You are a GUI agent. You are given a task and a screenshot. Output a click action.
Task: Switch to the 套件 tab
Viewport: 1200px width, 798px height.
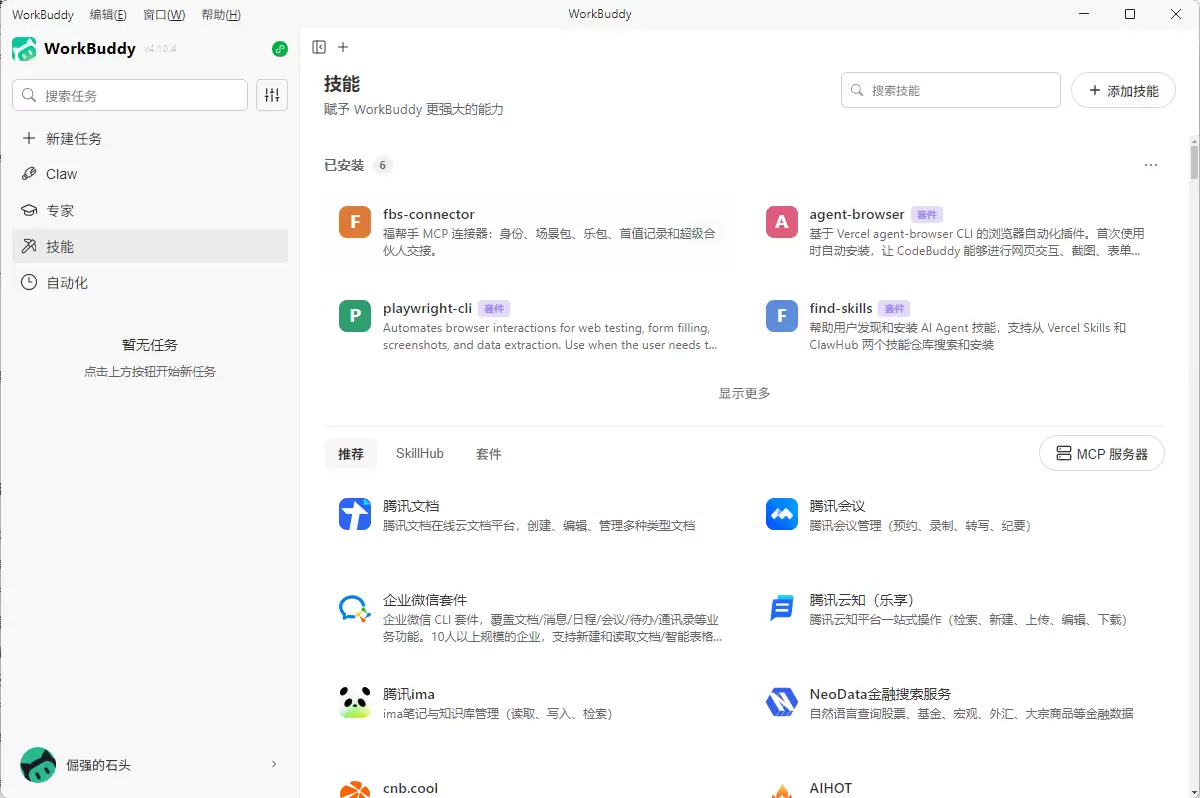489,454
